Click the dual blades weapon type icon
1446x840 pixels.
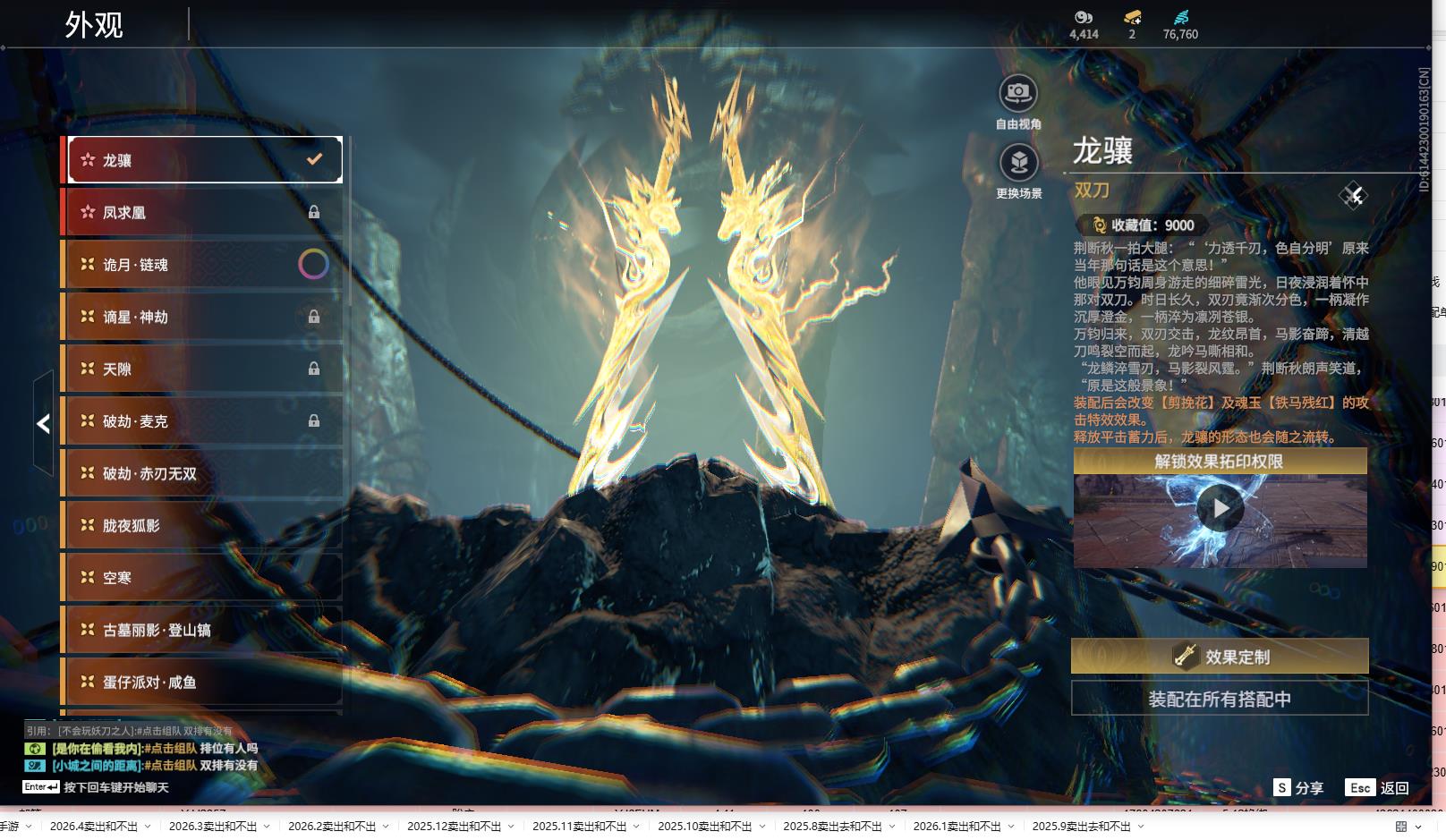click(x=1353, y=195)
